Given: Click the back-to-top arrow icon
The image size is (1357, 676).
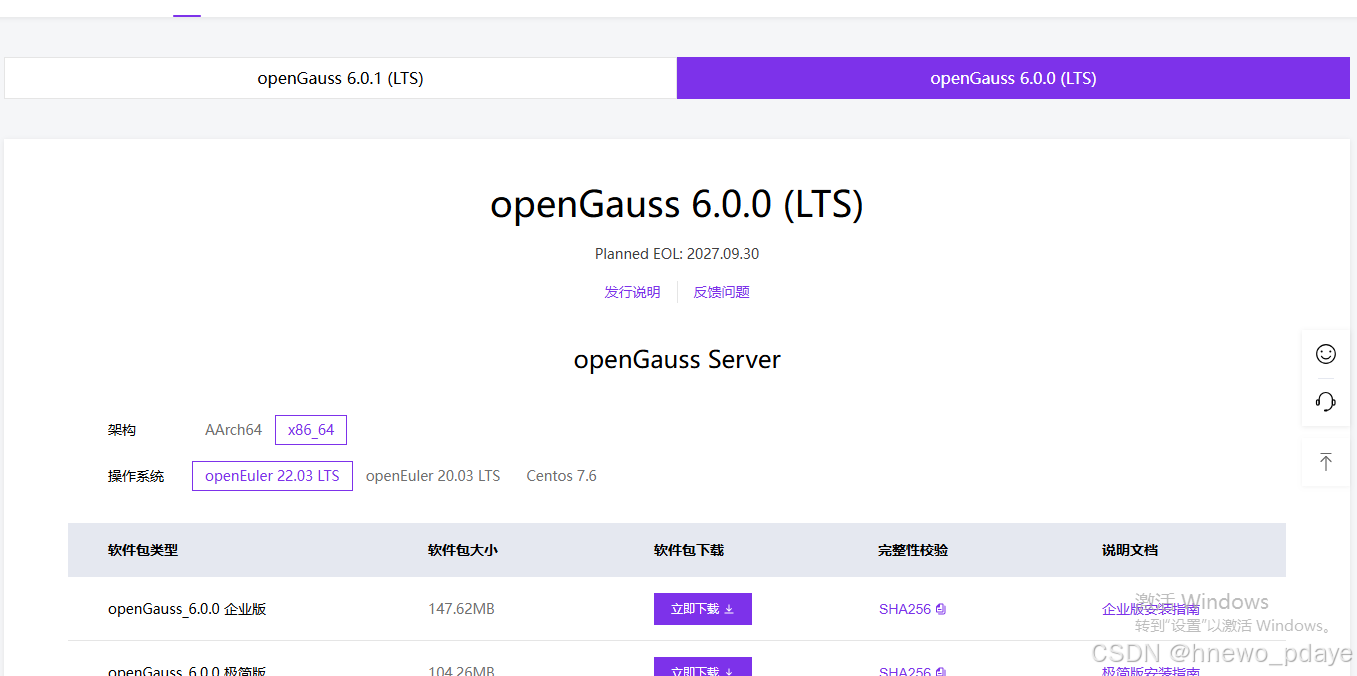Looking at the screenshot, I should pos(1326,462).
